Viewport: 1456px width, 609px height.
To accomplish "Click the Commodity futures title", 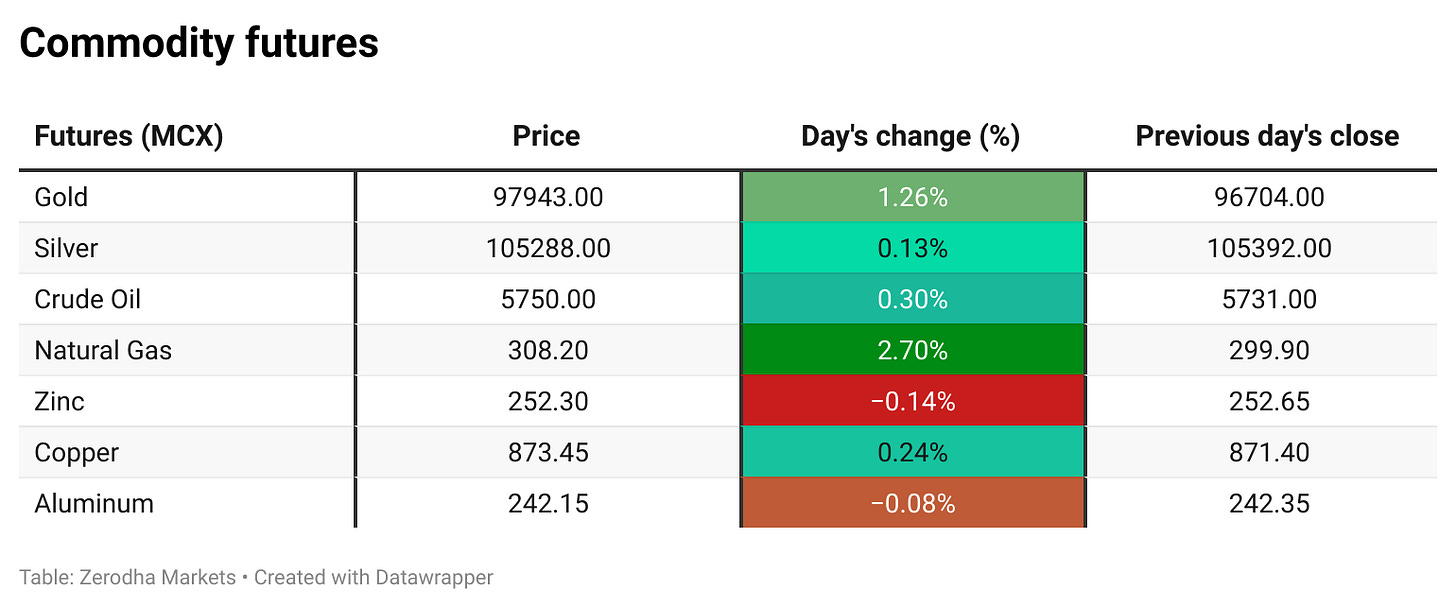I will pyautogui.click(x=199, y=43).
